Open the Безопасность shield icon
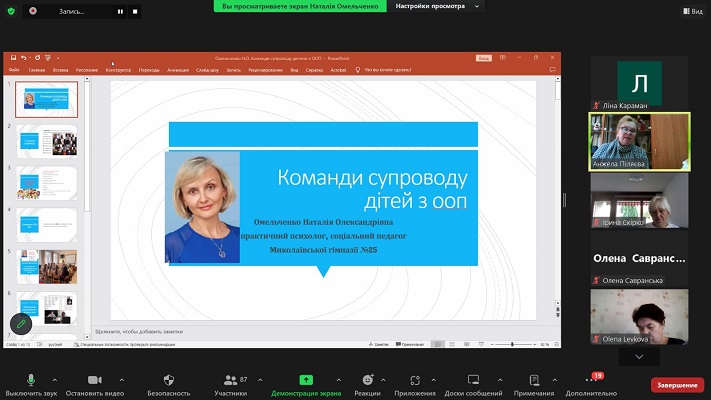Image resolution: width=711 pixels, height=400 pixels. pyautogui.click(x=169, y=381)
